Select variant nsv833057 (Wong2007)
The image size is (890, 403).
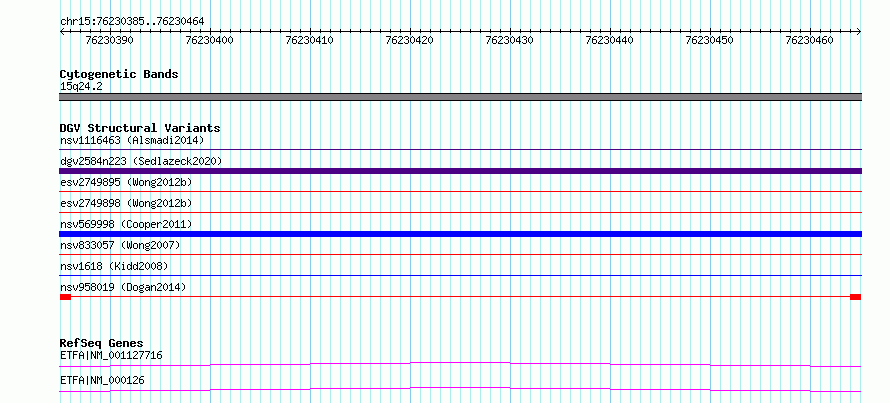(x=120, y=245)
